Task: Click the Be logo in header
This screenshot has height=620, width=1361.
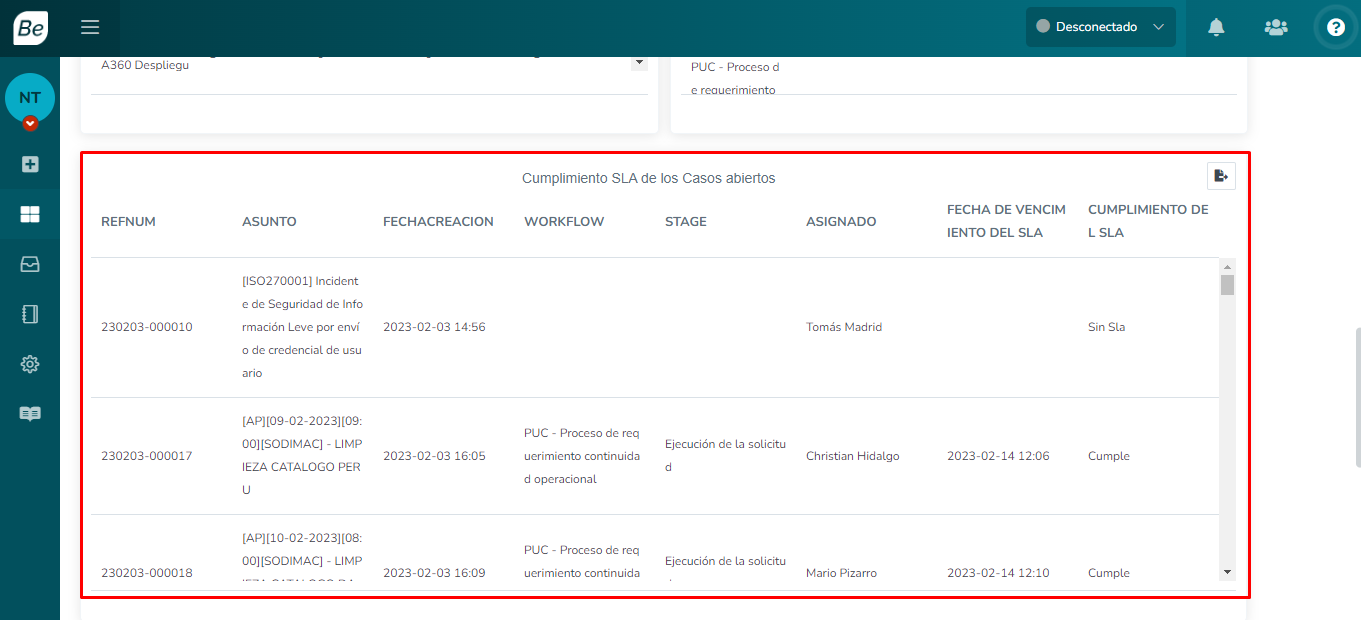Action: [x=30, y=28]
